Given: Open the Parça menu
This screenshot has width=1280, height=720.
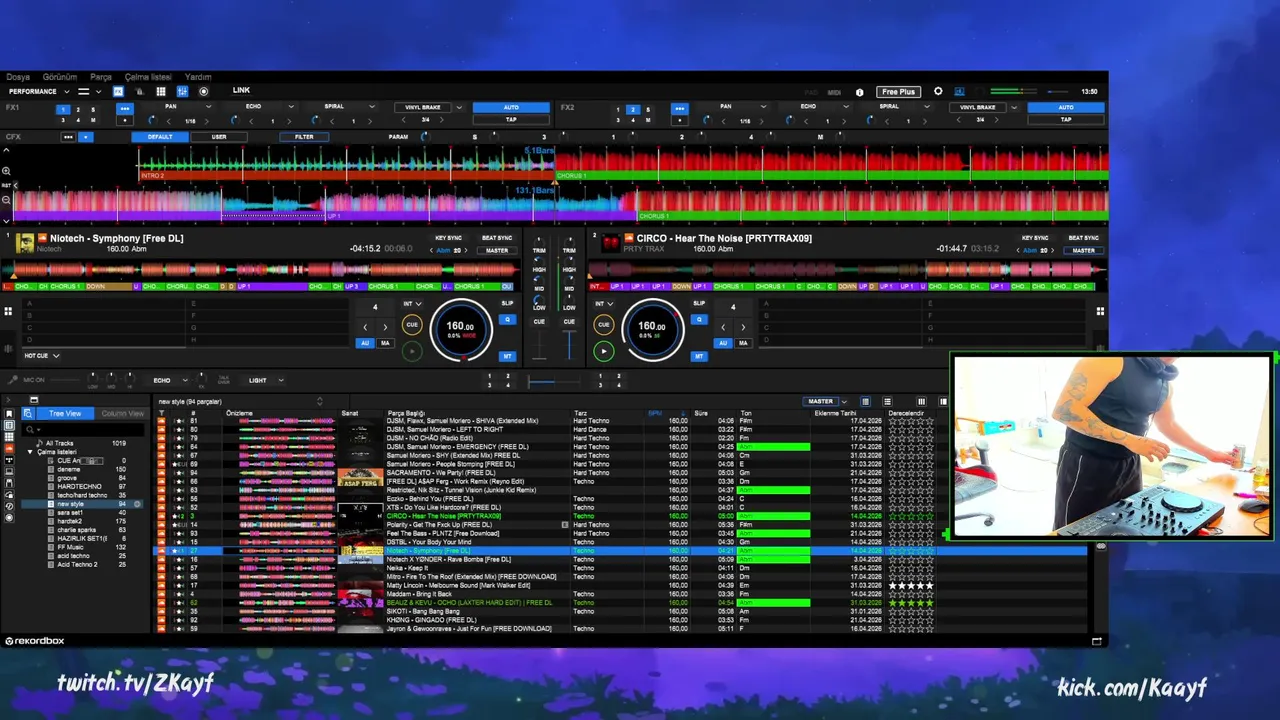Looking at the screenshot, I should tap(101, 77).
